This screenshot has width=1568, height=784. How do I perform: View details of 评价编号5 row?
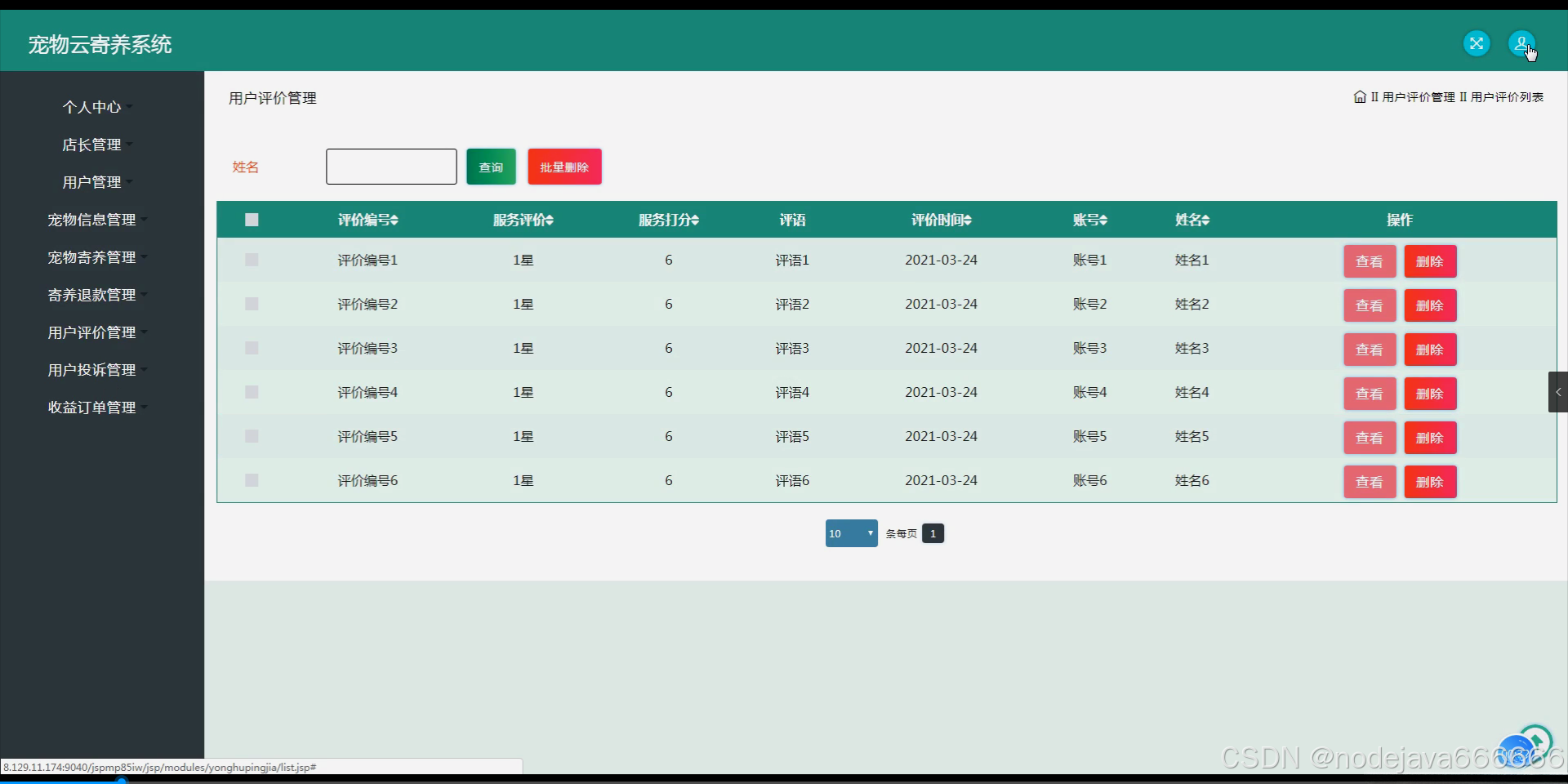[x=1370, y=438]
